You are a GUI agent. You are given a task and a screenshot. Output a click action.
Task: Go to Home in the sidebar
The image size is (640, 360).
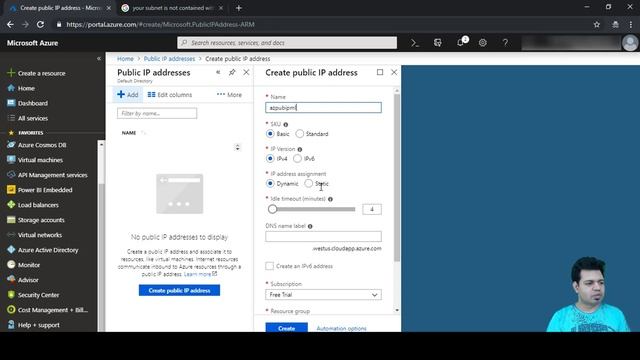21,88
